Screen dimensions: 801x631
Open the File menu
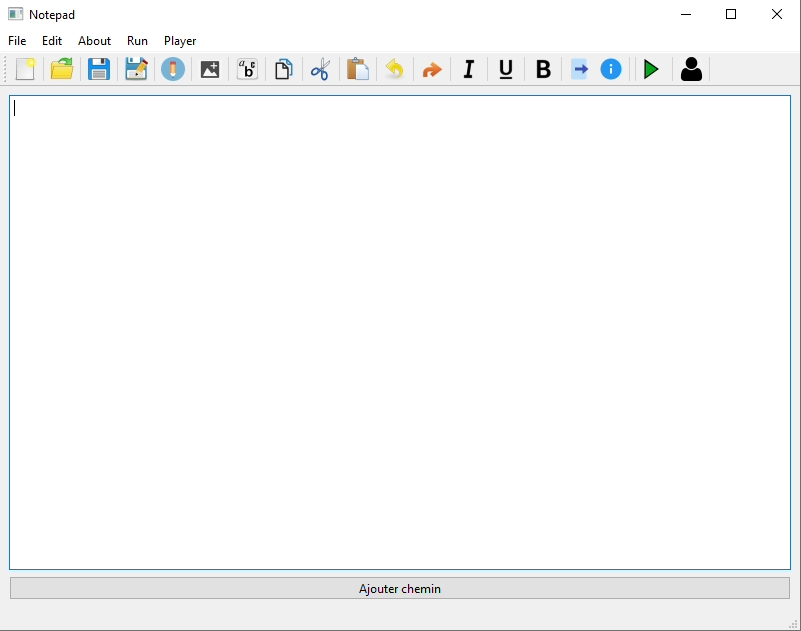(x=17, y=41)
